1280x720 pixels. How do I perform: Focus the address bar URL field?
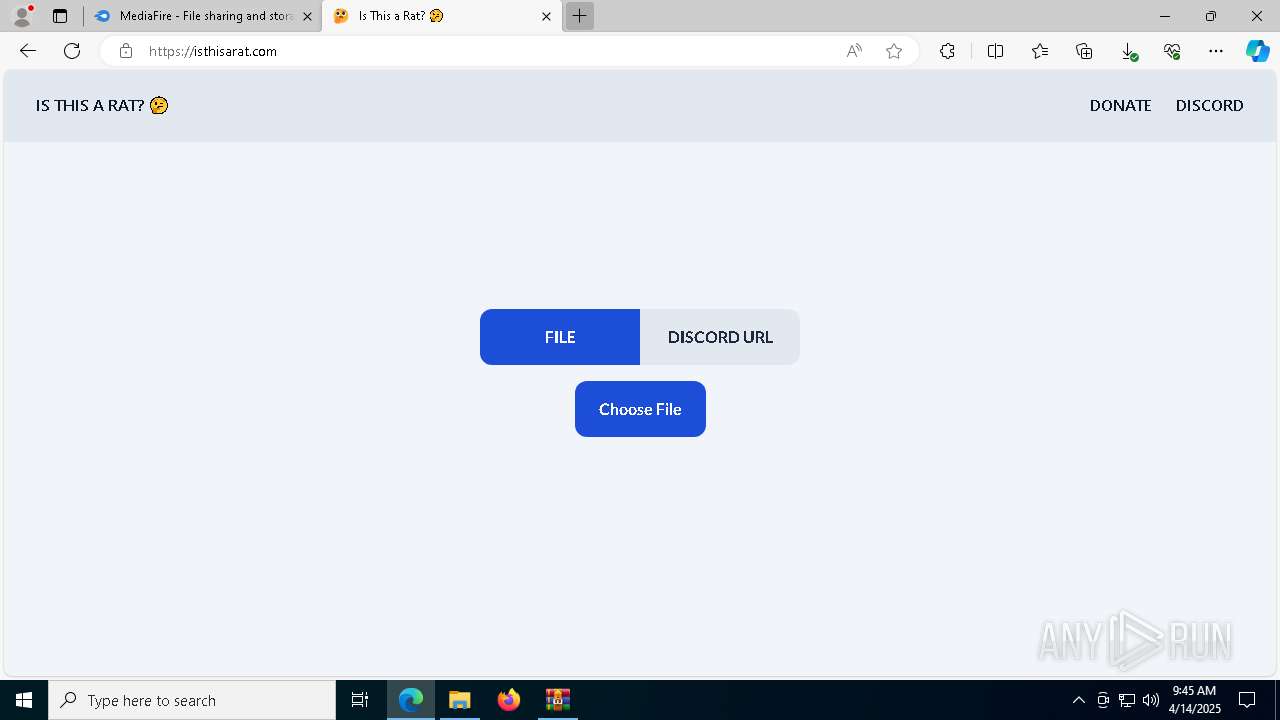click(x=490, y=51)
